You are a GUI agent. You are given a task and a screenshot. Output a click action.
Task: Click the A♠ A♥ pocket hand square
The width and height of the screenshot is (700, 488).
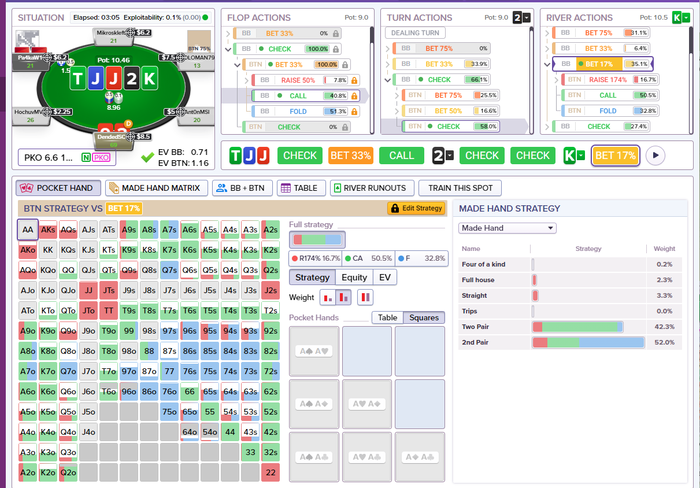coord(314,351)
